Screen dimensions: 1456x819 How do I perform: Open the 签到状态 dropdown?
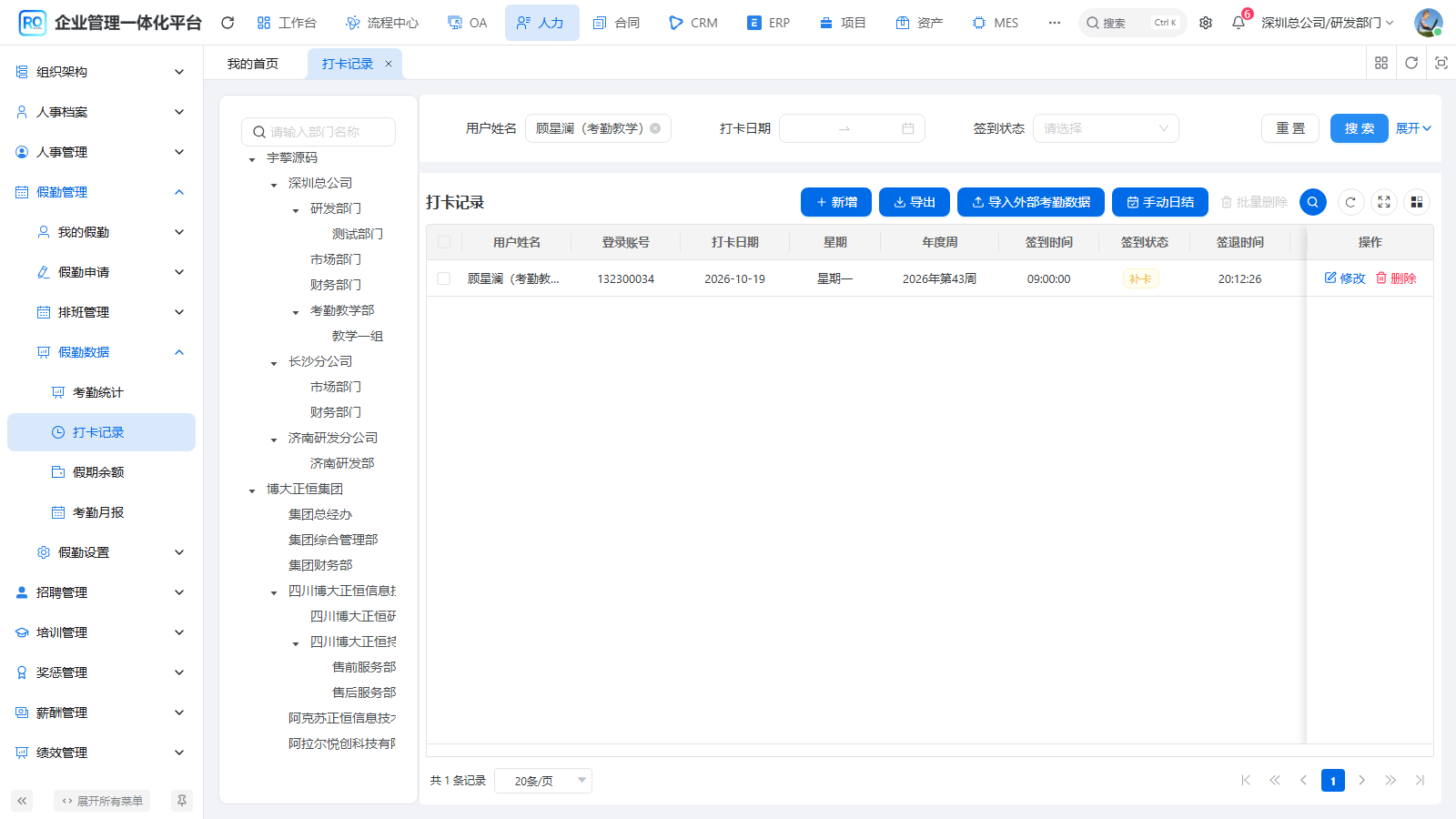point(1106,128)
